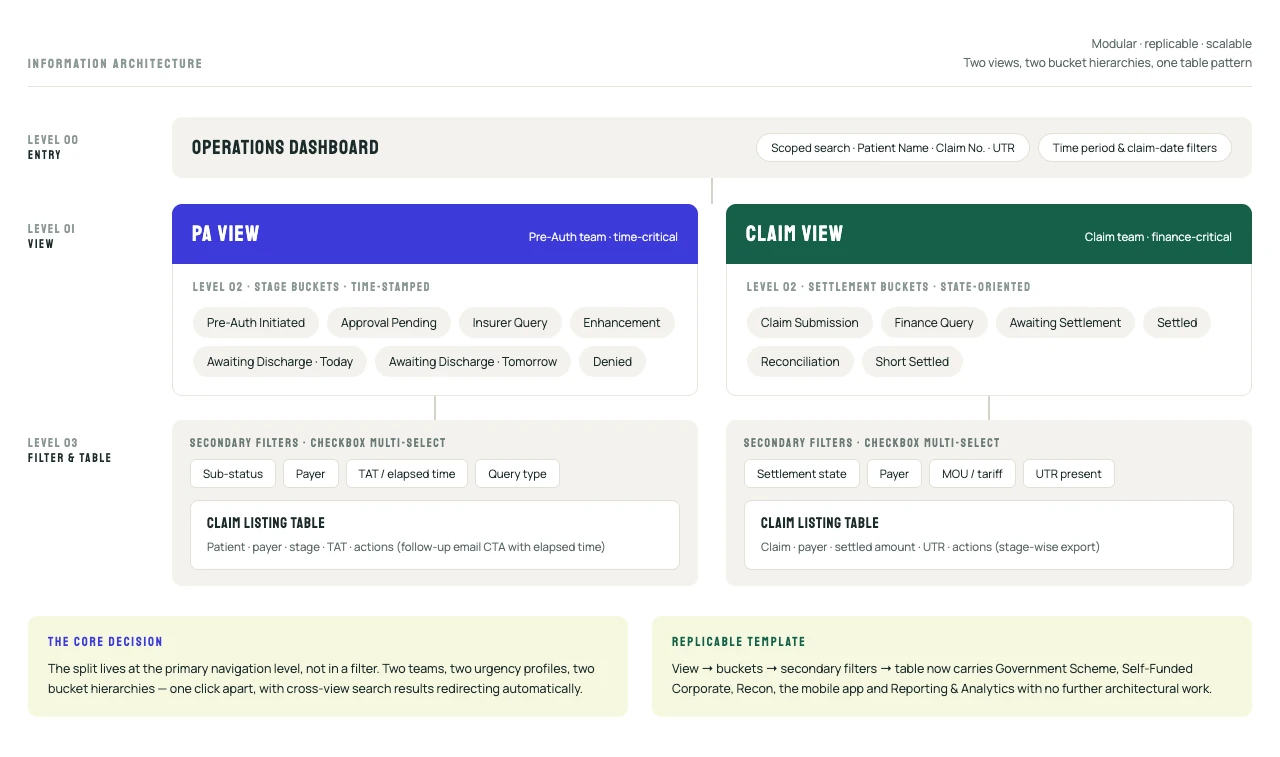Select the UTR present filter chip
1280x757 pixels.
(x=1069, y=474)
